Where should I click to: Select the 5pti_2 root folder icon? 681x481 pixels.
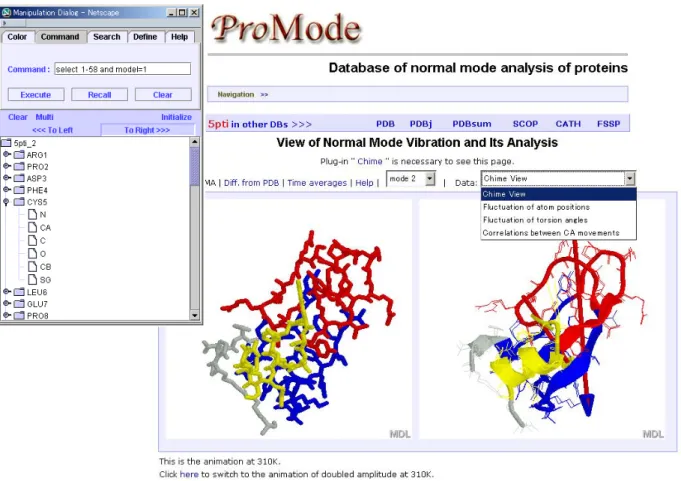[7, 143]
